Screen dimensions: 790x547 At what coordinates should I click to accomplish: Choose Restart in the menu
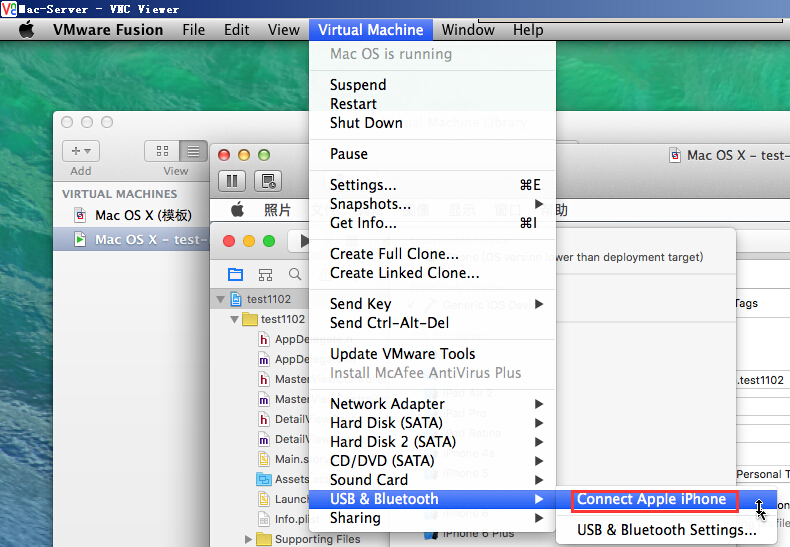(432, 104)
